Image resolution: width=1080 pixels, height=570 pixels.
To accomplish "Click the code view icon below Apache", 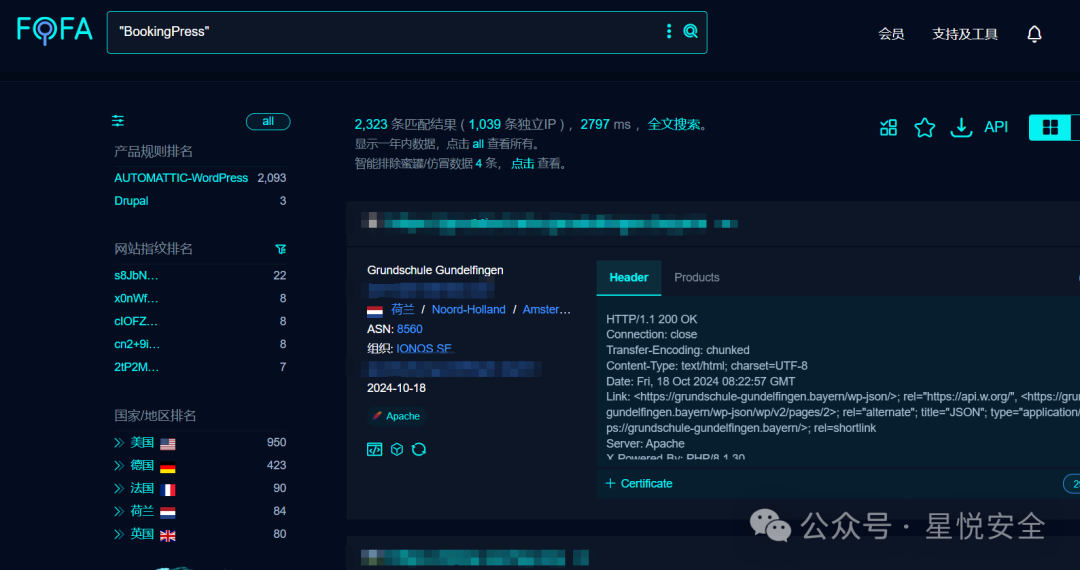I will pos(374,450).
